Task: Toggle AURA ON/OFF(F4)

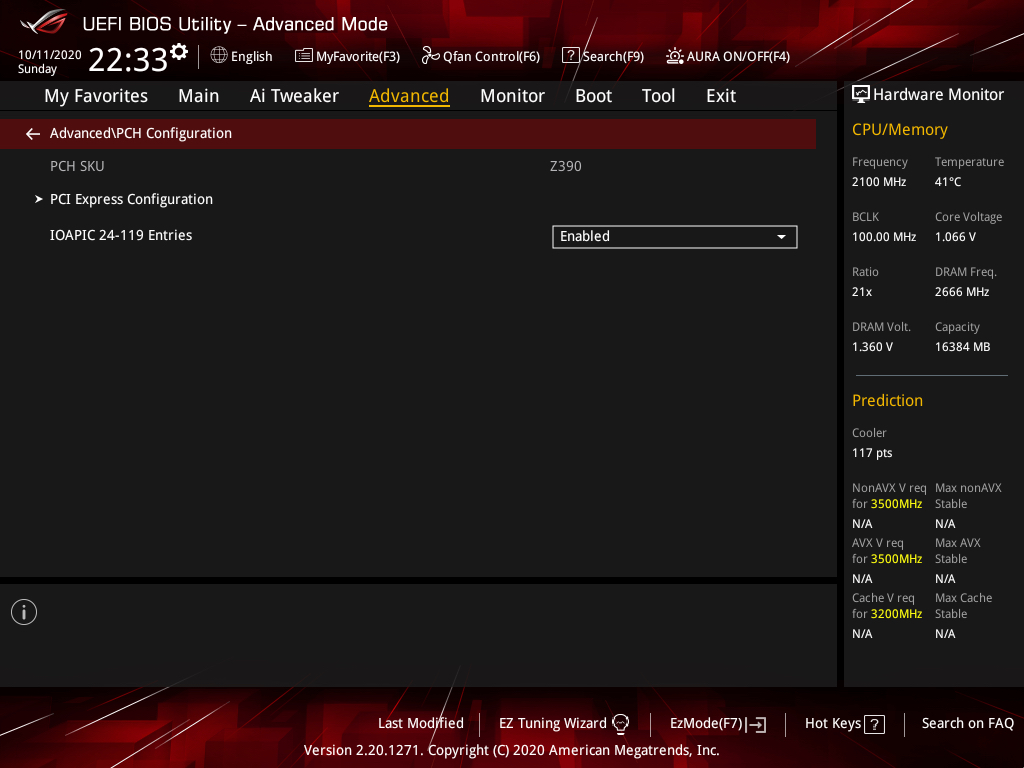Action: (728, 56)
